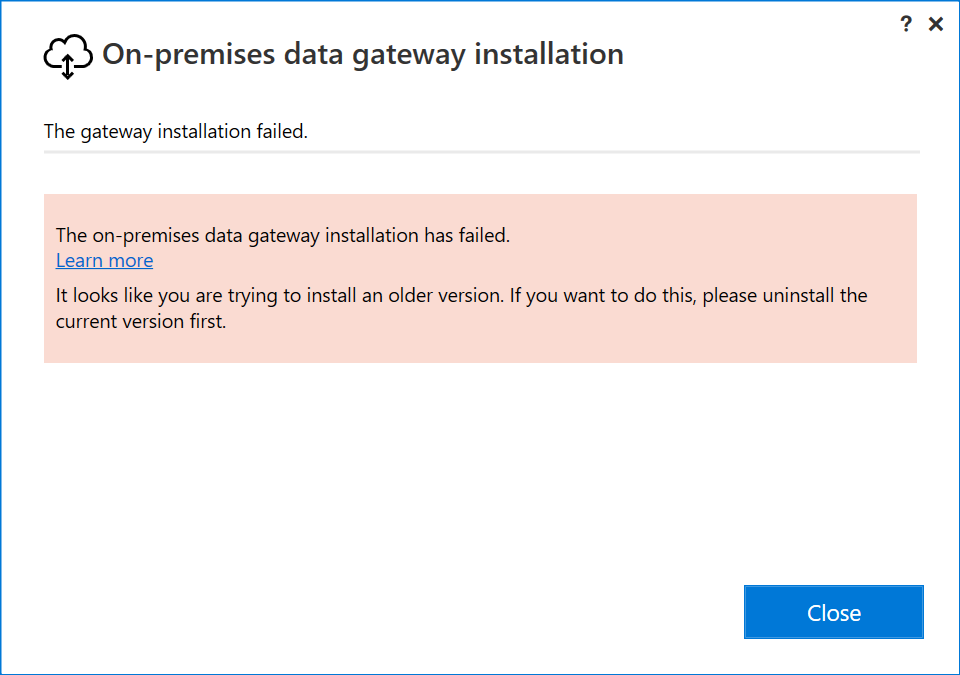The image size is (960, 675).
Task: Tap the help question mark near the corner
Action: [x=906, y=23]
